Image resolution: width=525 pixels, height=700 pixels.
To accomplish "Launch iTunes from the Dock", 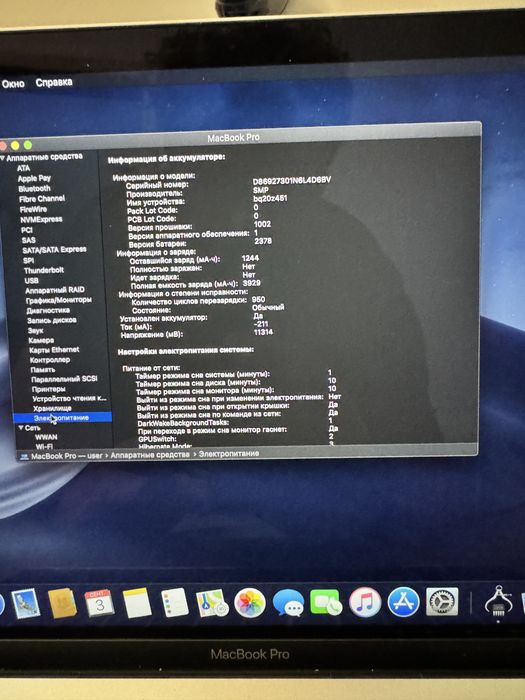I will click(365, 602).
